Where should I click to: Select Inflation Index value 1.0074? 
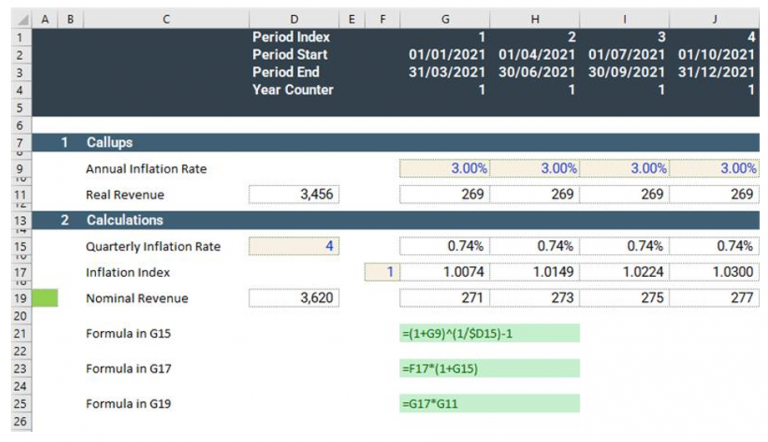click(445, 272)
